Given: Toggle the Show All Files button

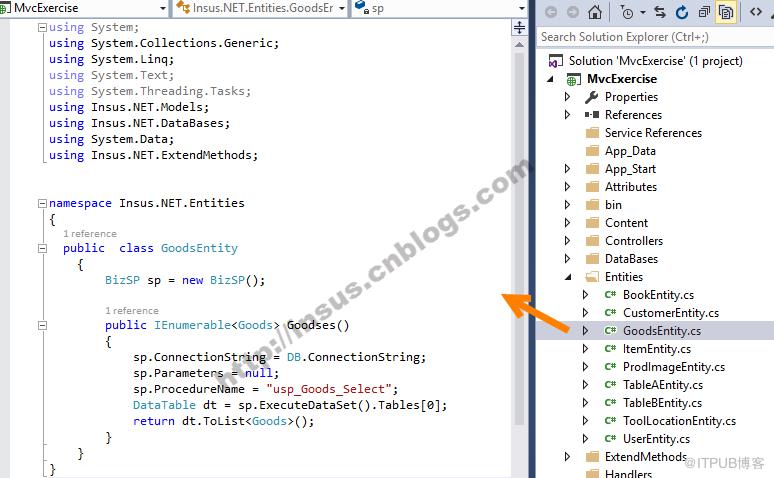Looking at the screenshot, I should [726, 12].
